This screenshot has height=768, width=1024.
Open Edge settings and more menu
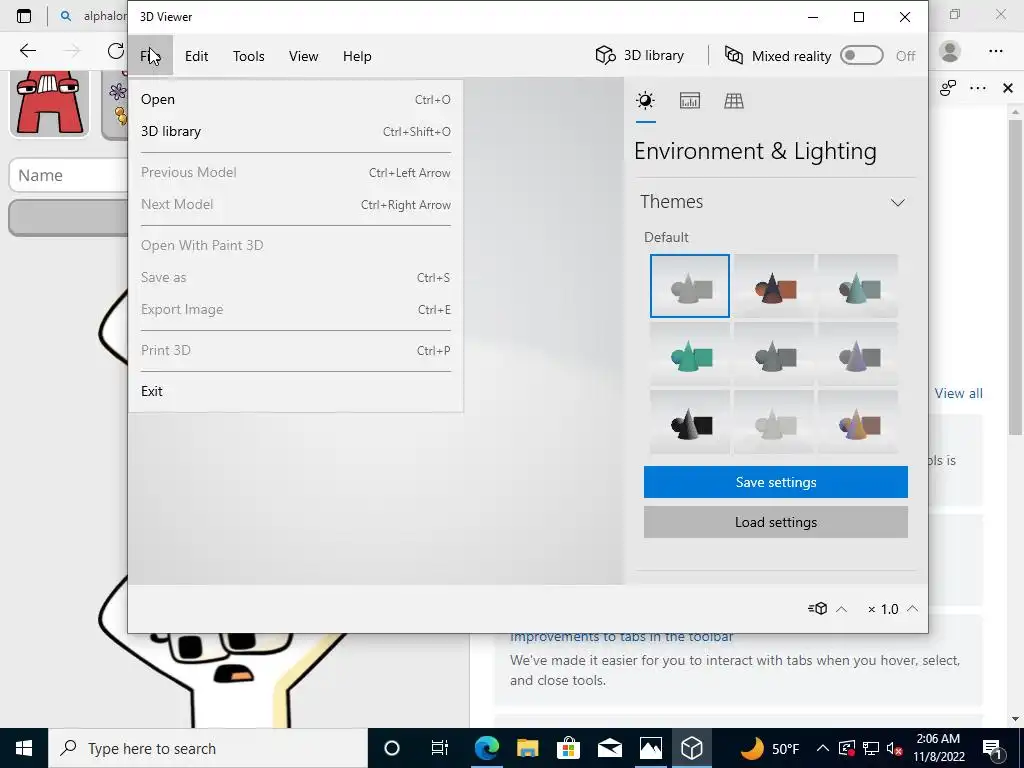[x=995, y=51]
